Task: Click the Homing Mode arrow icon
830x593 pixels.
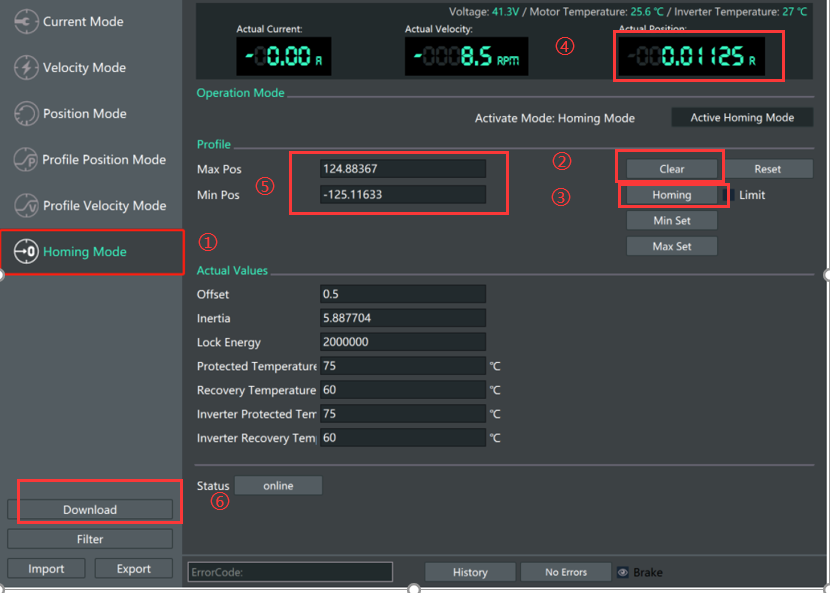Action: pos(26,252)
